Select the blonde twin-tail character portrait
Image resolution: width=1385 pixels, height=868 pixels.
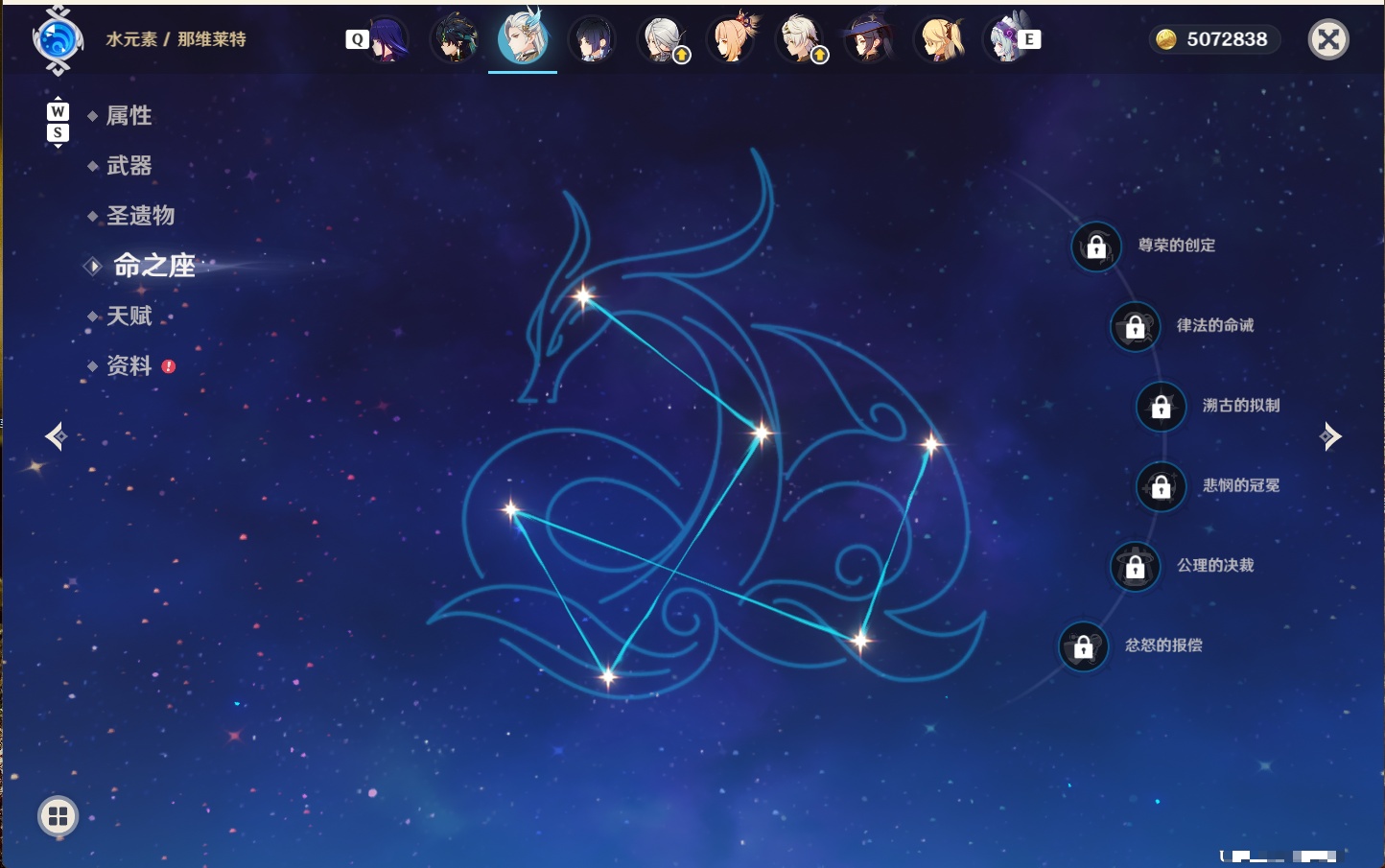939,39
